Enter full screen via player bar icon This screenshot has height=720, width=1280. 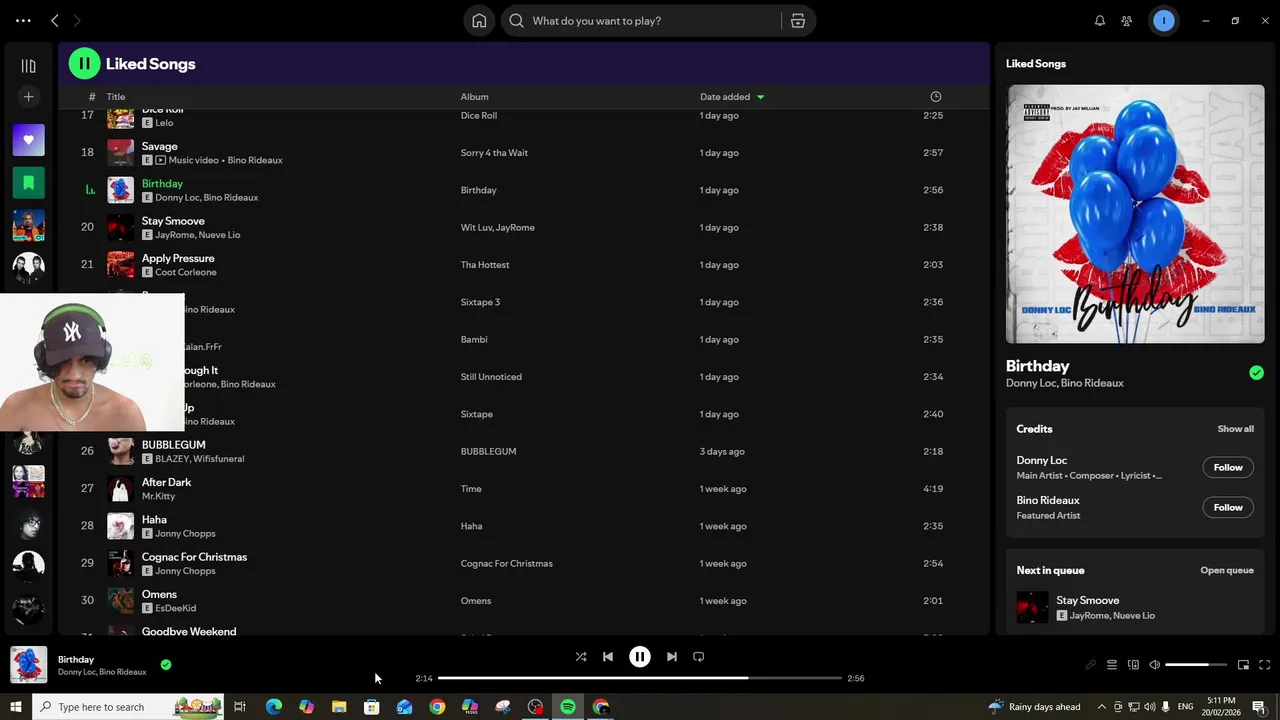1264,665
